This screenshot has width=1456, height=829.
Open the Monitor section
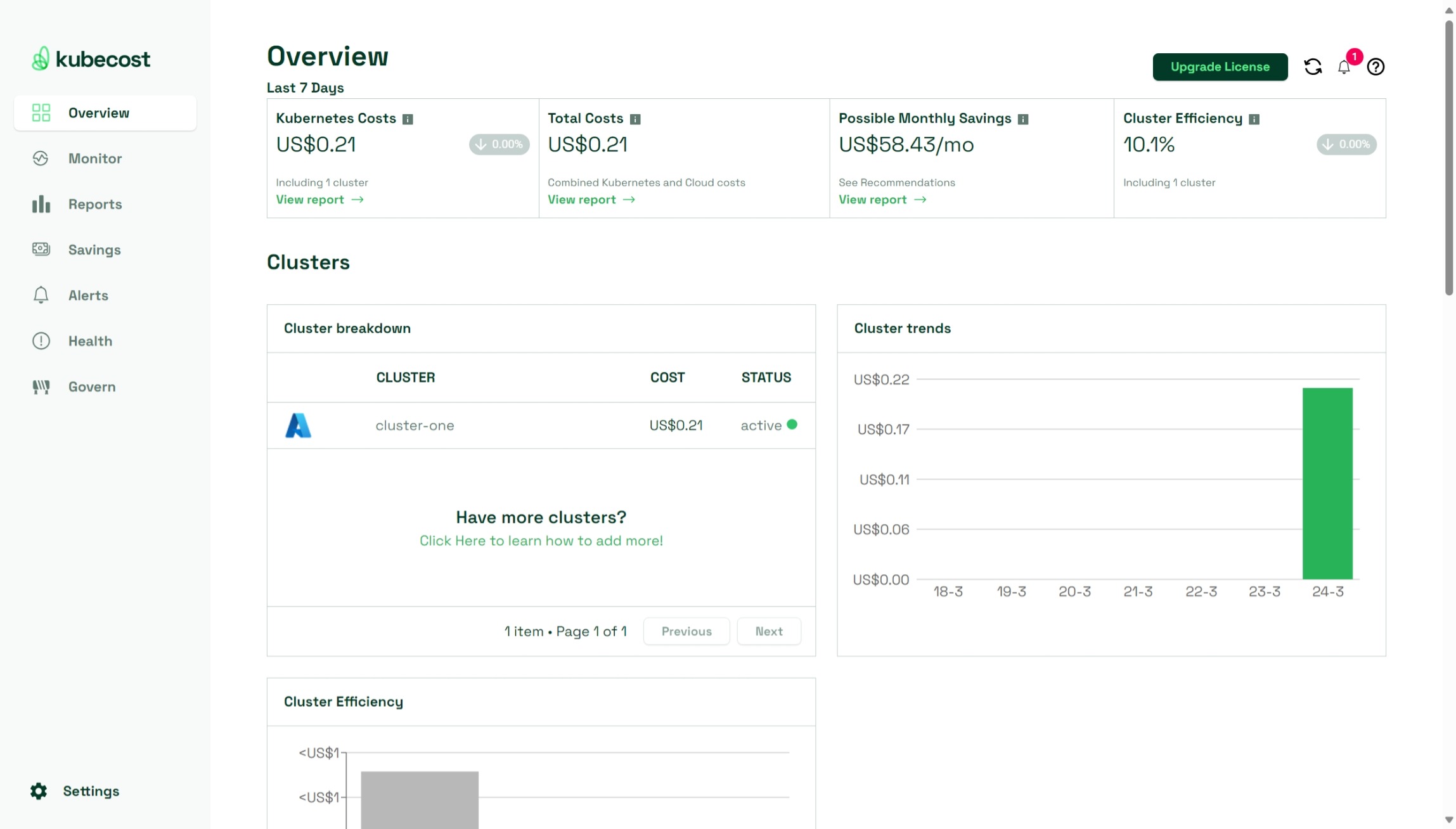(x=95, y=158)
